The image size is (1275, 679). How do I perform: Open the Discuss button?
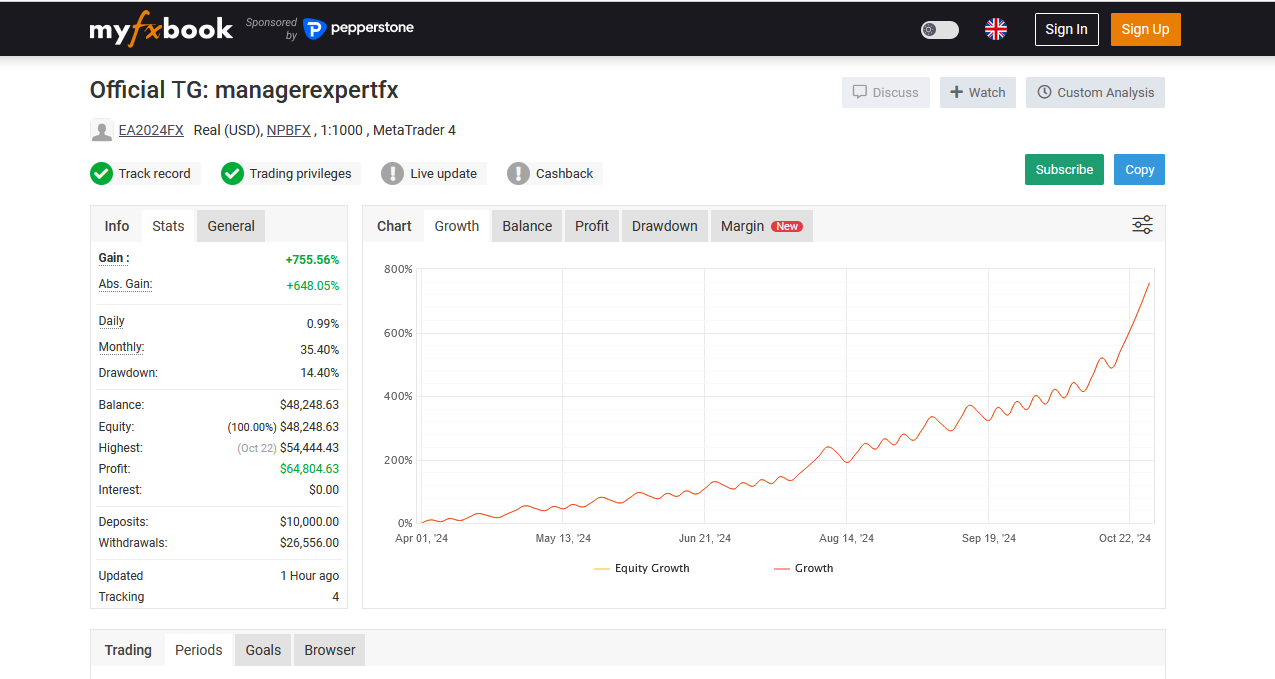[886, 92]
